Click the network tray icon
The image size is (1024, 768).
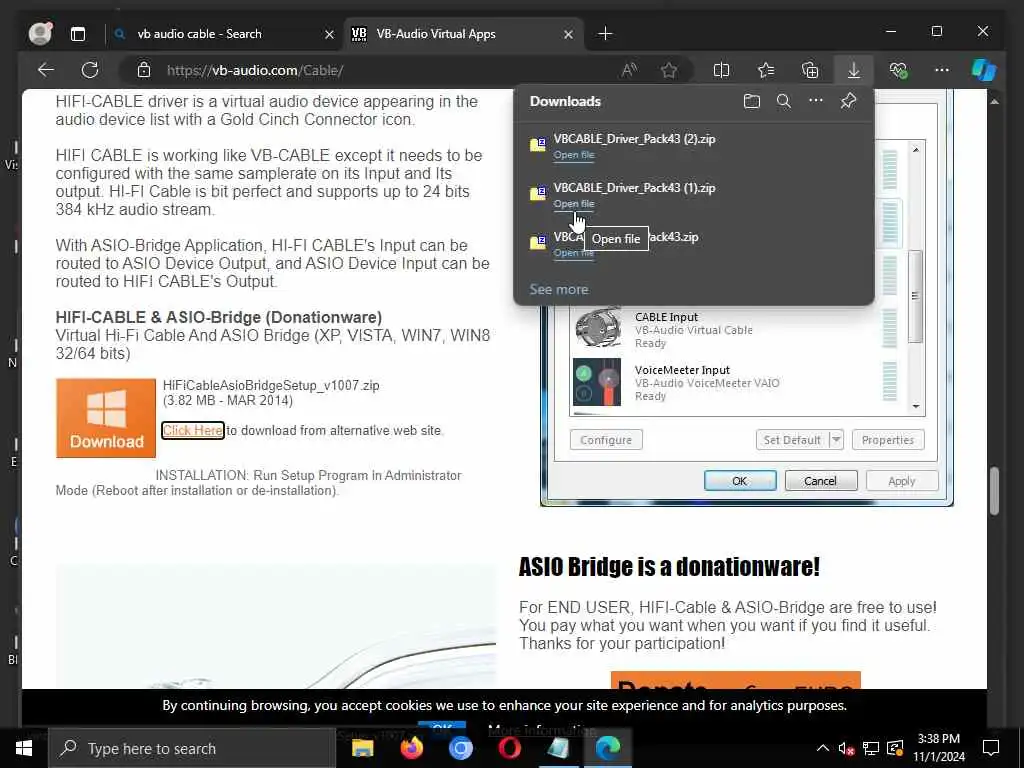(871, 748)
